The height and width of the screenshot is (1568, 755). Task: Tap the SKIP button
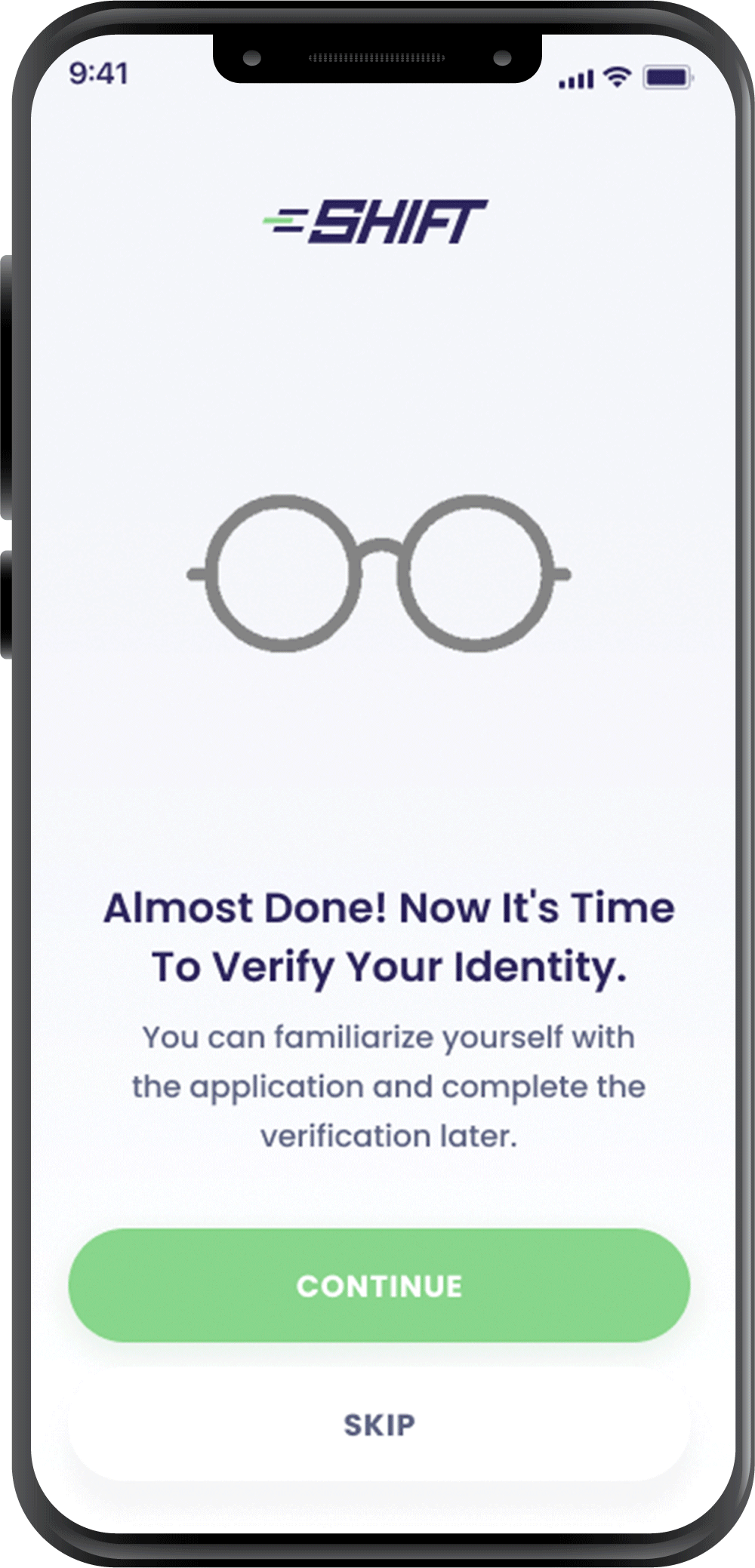click(379, 1425)
